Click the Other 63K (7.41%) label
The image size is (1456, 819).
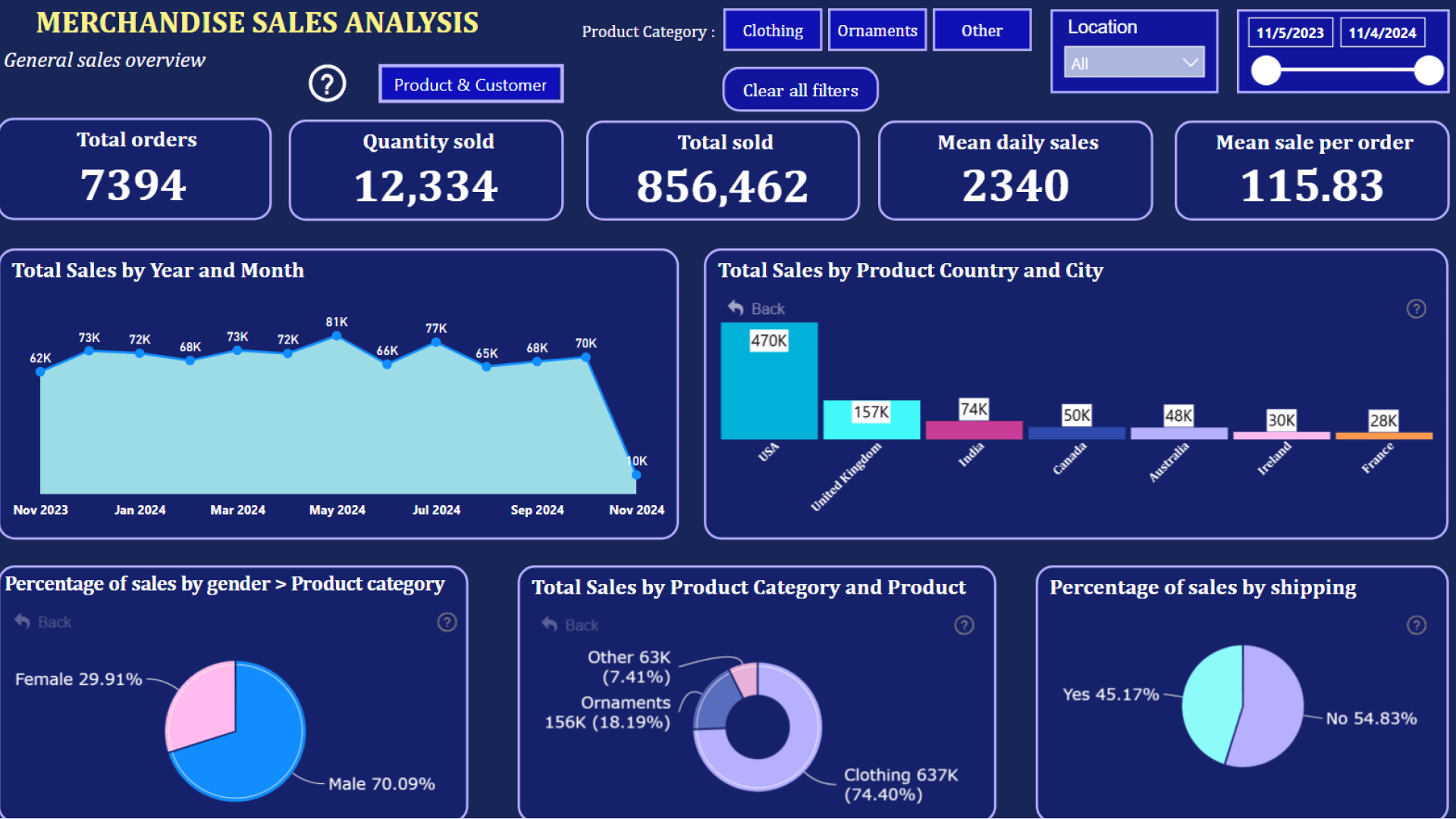(x=629, y=667)
